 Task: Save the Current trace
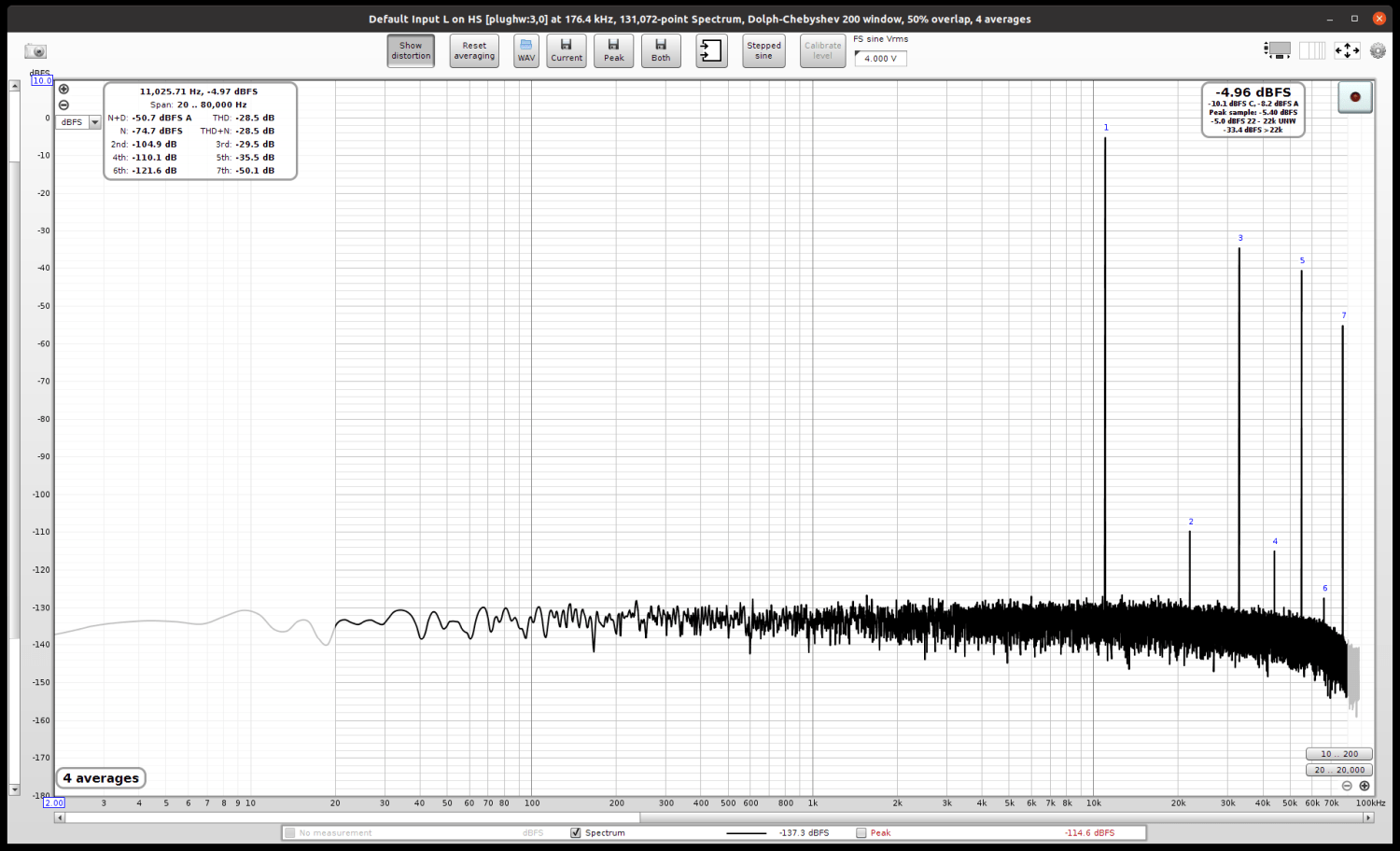tap(567, 50)
